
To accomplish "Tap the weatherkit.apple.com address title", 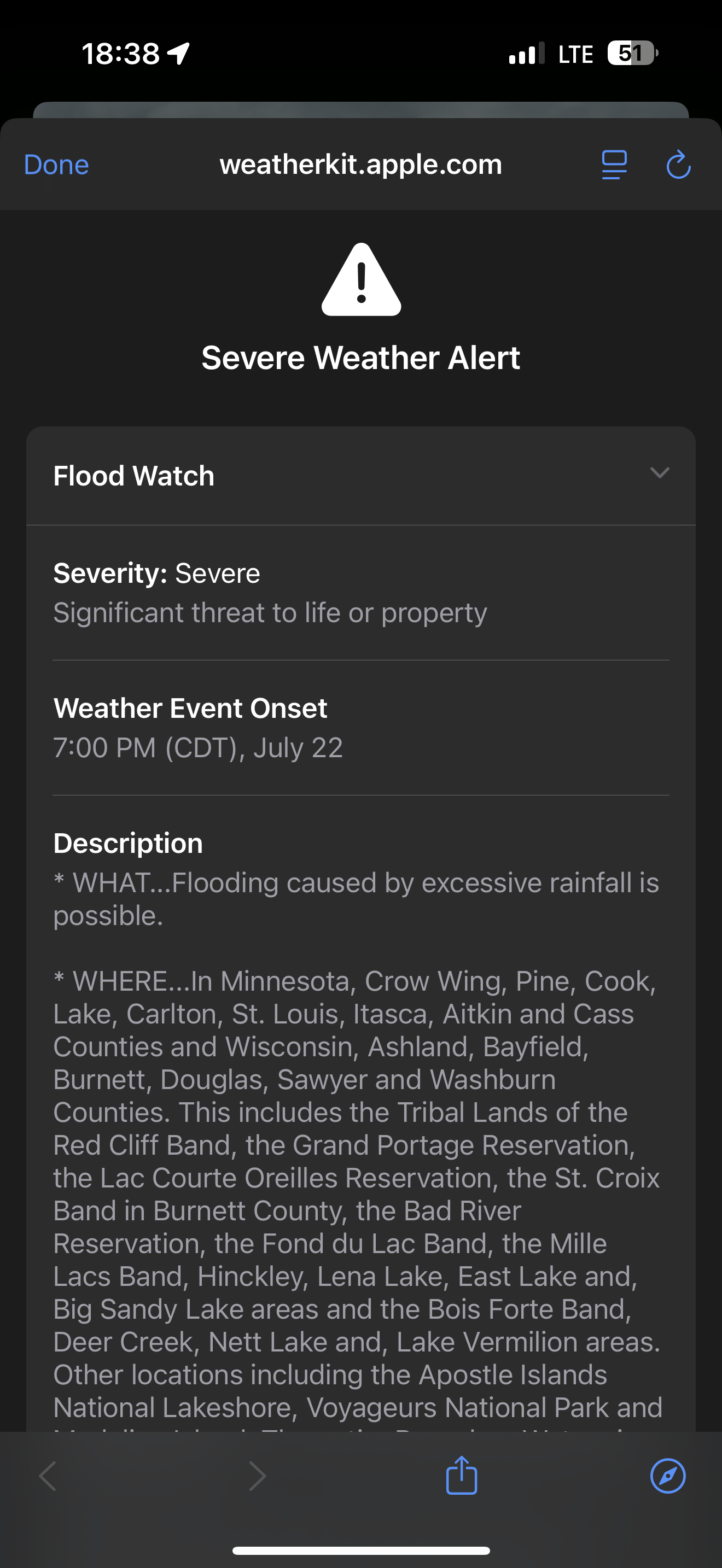I will pyautogui.click(x=361, y=165).
